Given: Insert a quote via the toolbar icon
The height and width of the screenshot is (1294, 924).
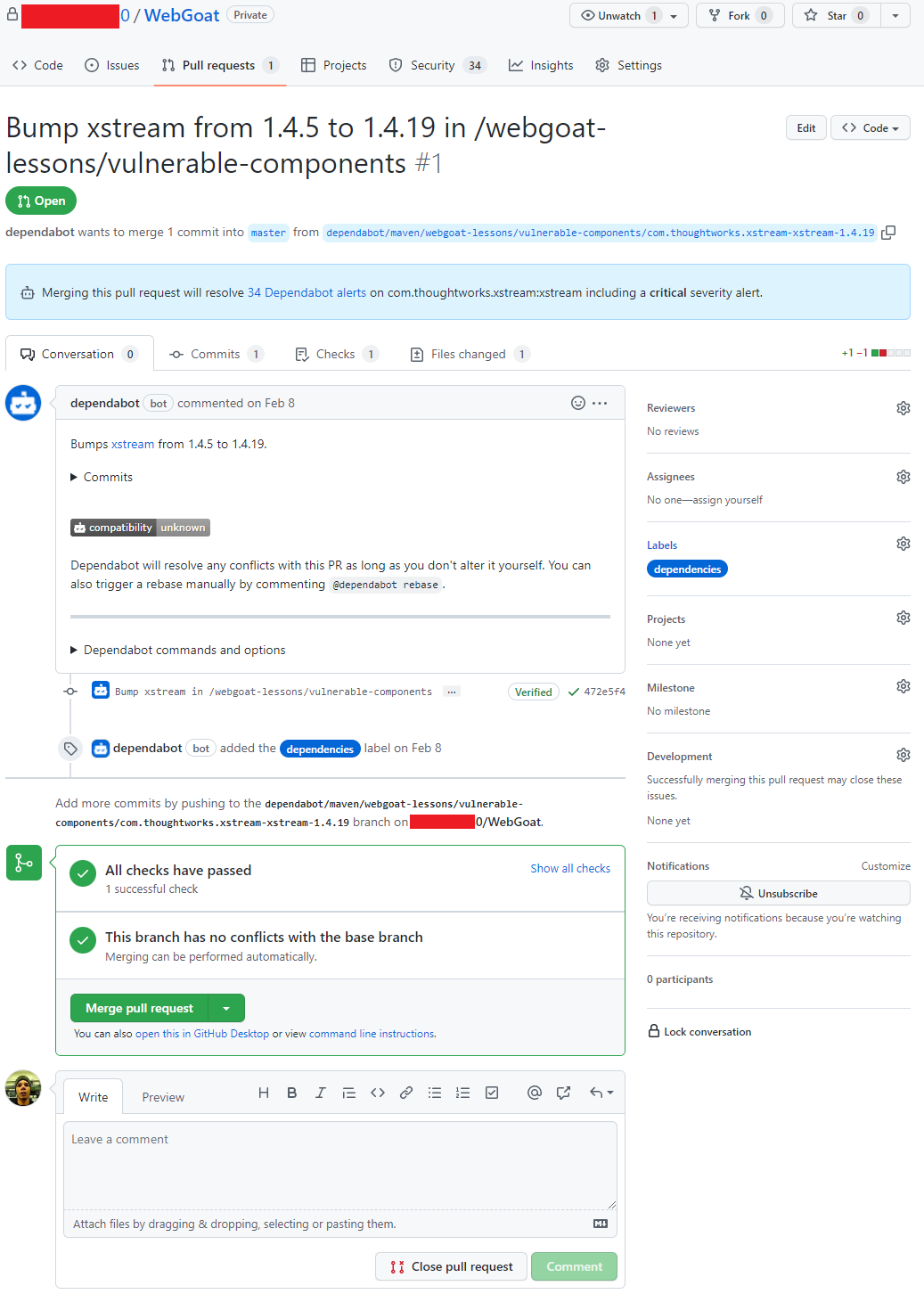Looking at the screenshot, I should (349, 1093).
